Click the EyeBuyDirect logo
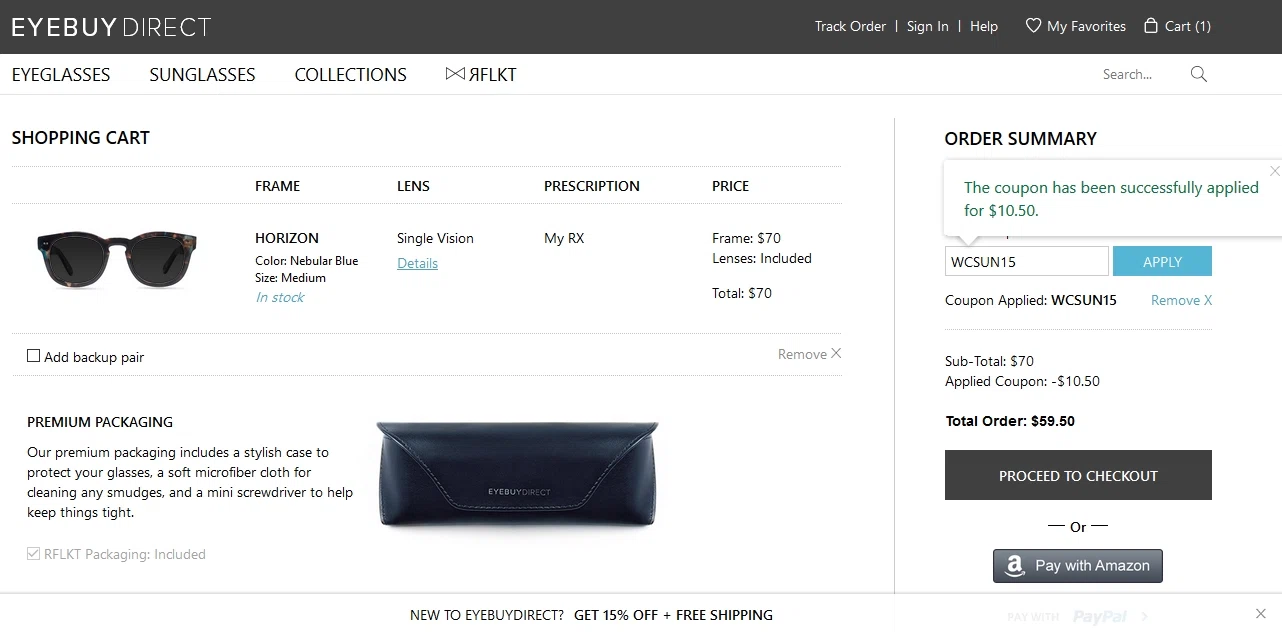Viewport: 1282px width, 632px height. pyautogui.click(x=111, y=27)
